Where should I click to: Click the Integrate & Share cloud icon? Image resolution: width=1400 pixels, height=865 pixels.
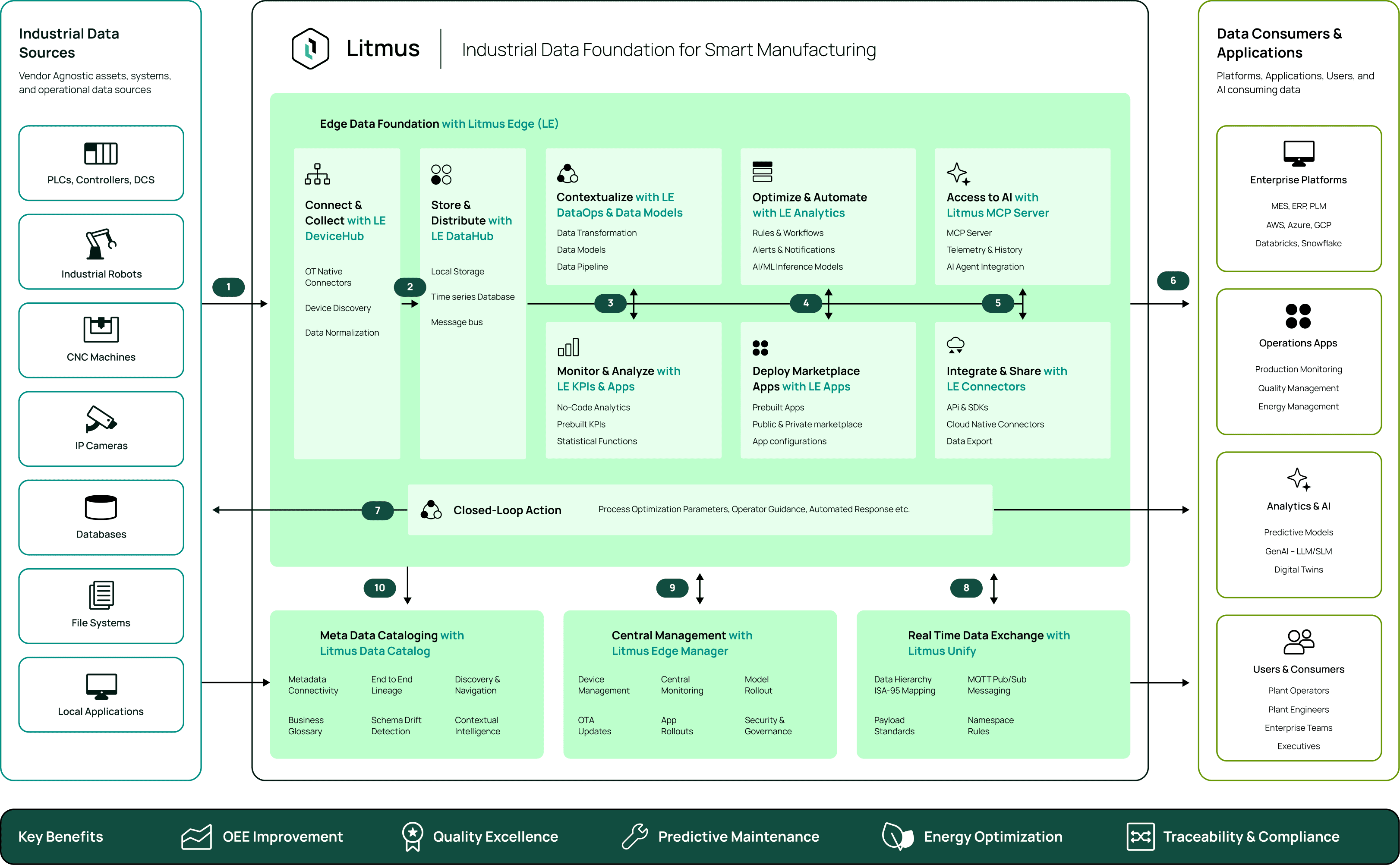pos(955,345)
